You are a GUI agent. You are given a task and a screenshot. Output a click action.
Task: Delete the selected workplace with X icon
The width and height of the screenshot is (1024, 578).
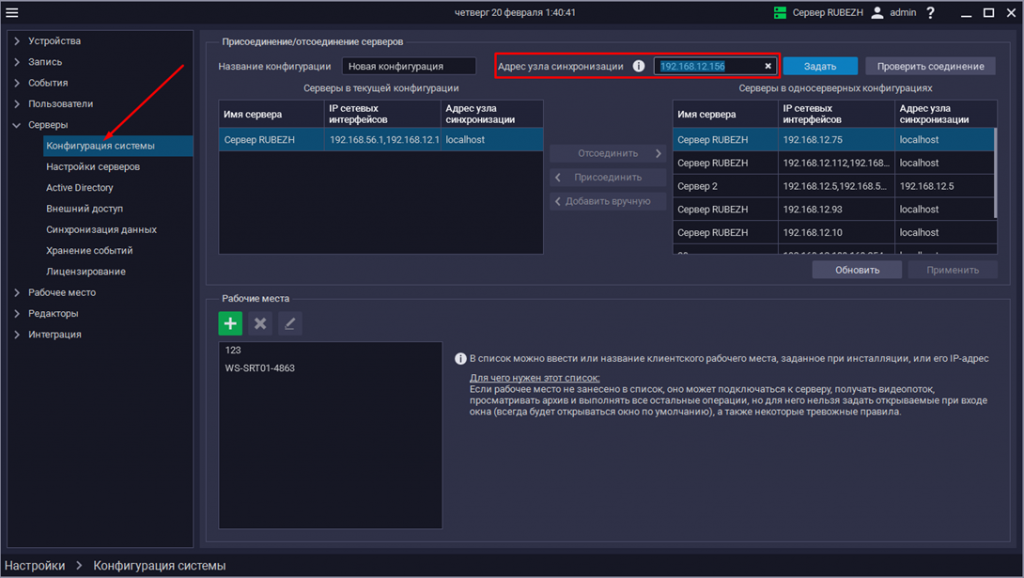(x=260, y=323)
